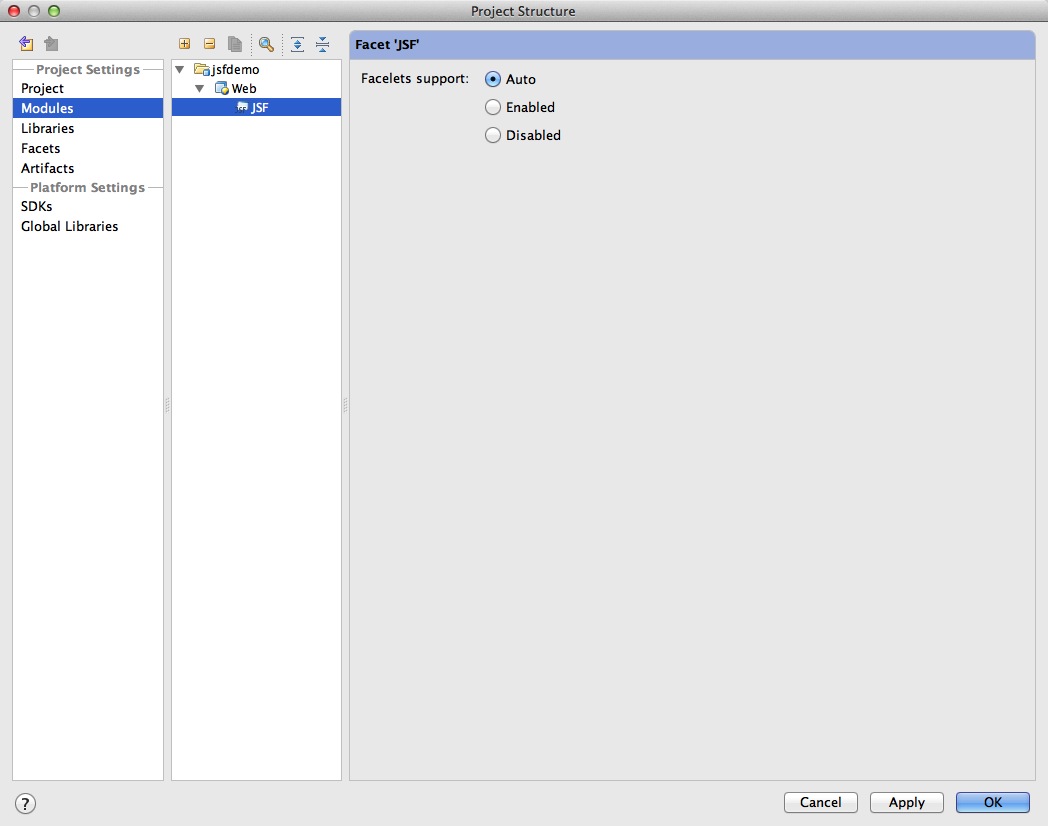Screen dimensions: 1048x826
Task: Select Auto for Facelets support
Action: [492, 79]
